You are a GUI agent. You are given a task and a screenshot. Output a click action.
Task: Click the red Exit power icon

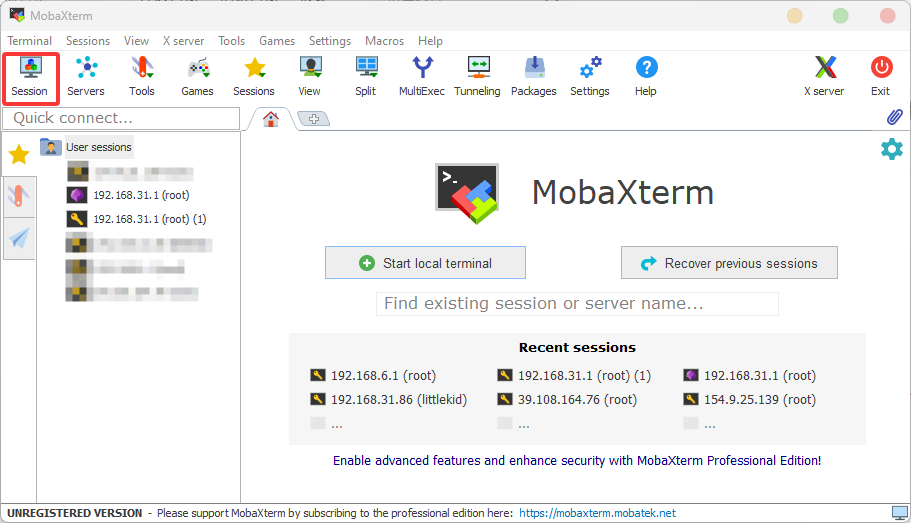[881, 78]
